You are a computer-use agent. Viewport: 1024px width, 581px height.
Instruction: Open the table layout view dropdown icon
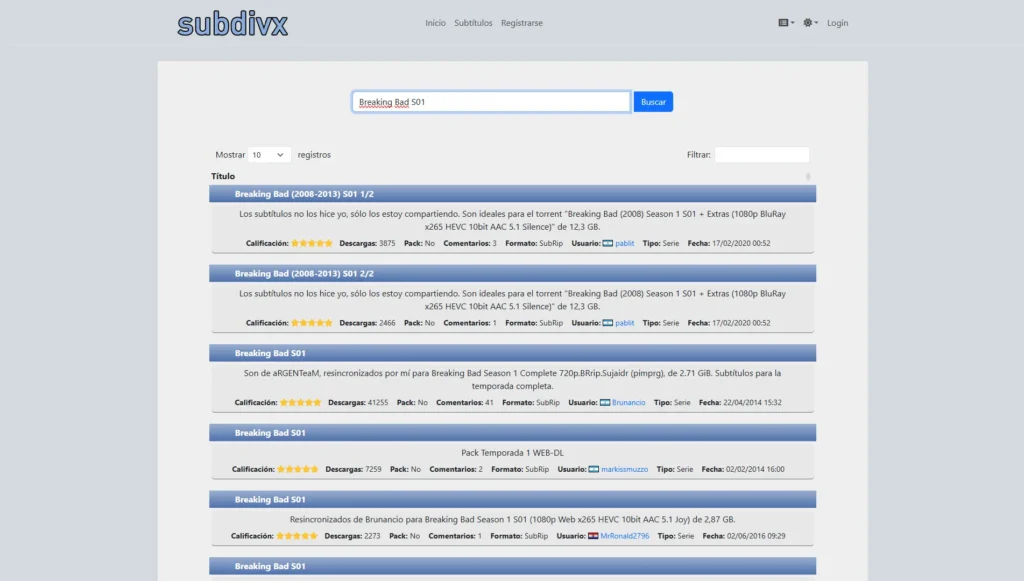tap(786, 23)
